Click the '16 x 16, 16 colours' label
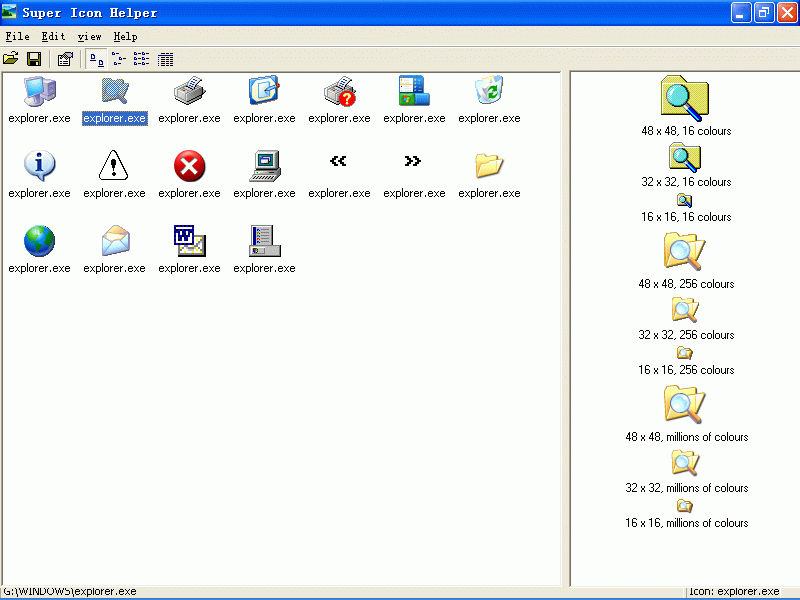Viewport: 800px width, 600px height. [686, 217]
